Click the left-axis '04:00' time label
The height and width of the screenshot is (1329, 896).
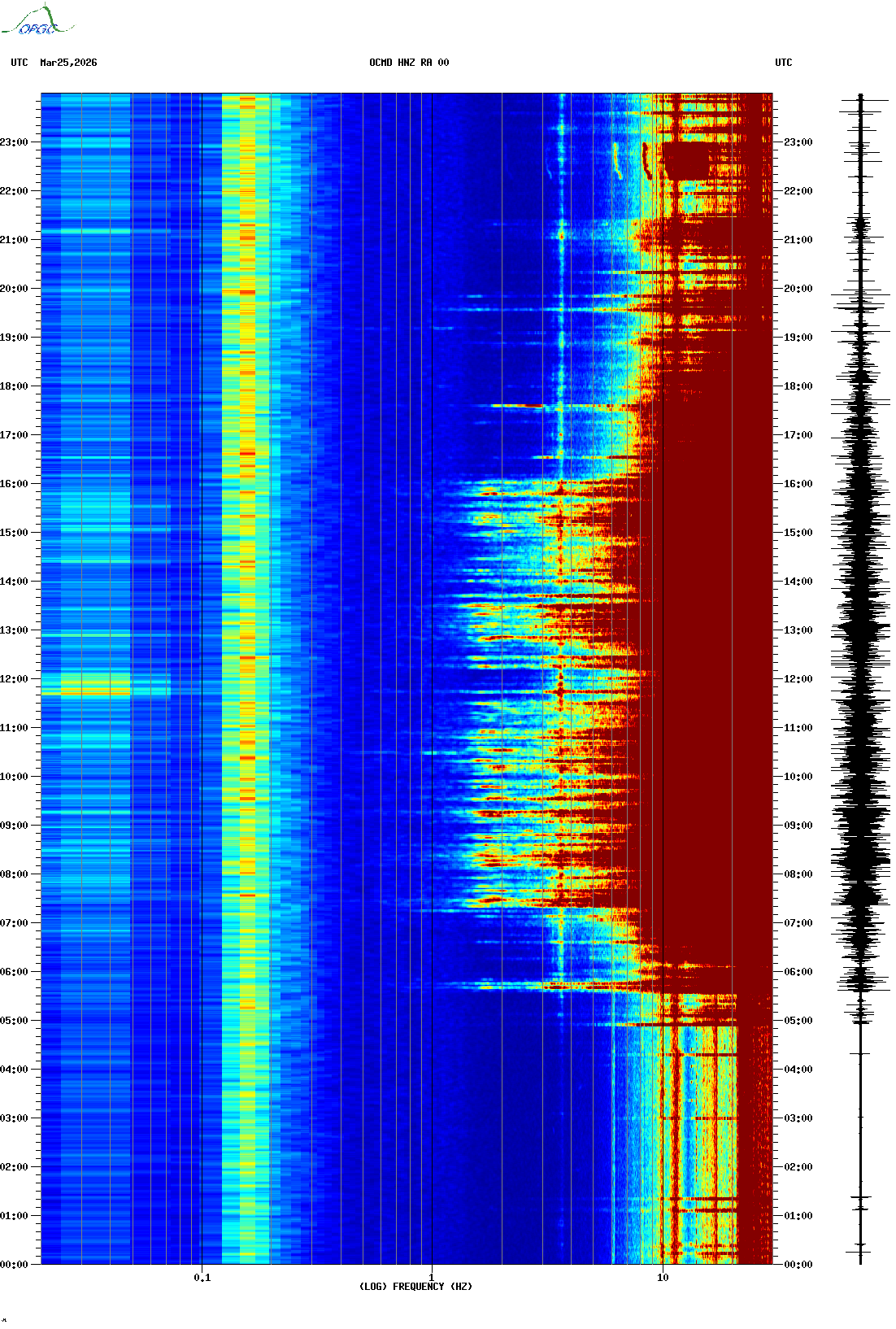pos(14,1070)
